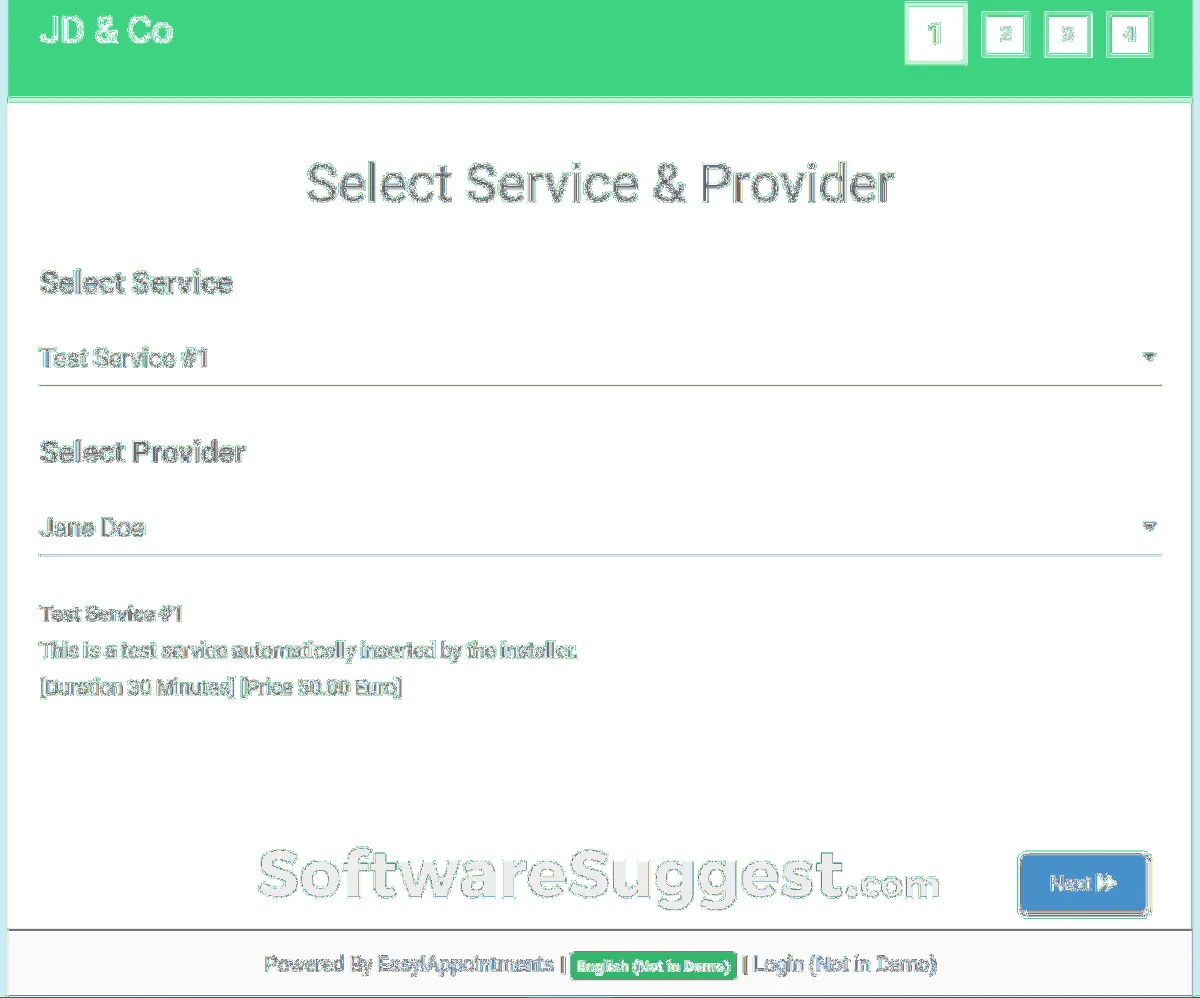Click the Next button
Image resolution: width=1200 pixels, height=998 pixels.
tap(1083, 883)
